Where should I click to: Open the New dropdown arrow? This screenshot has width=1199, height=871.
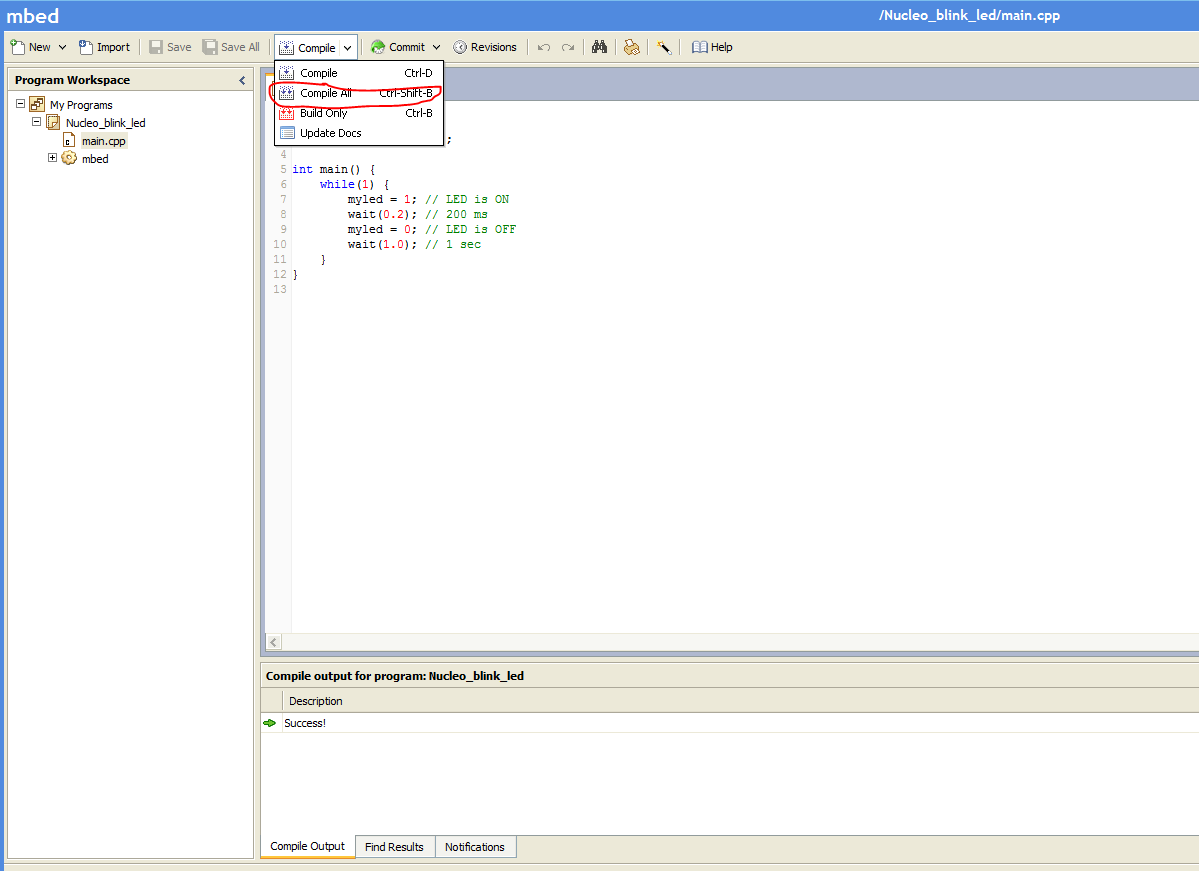62,47
